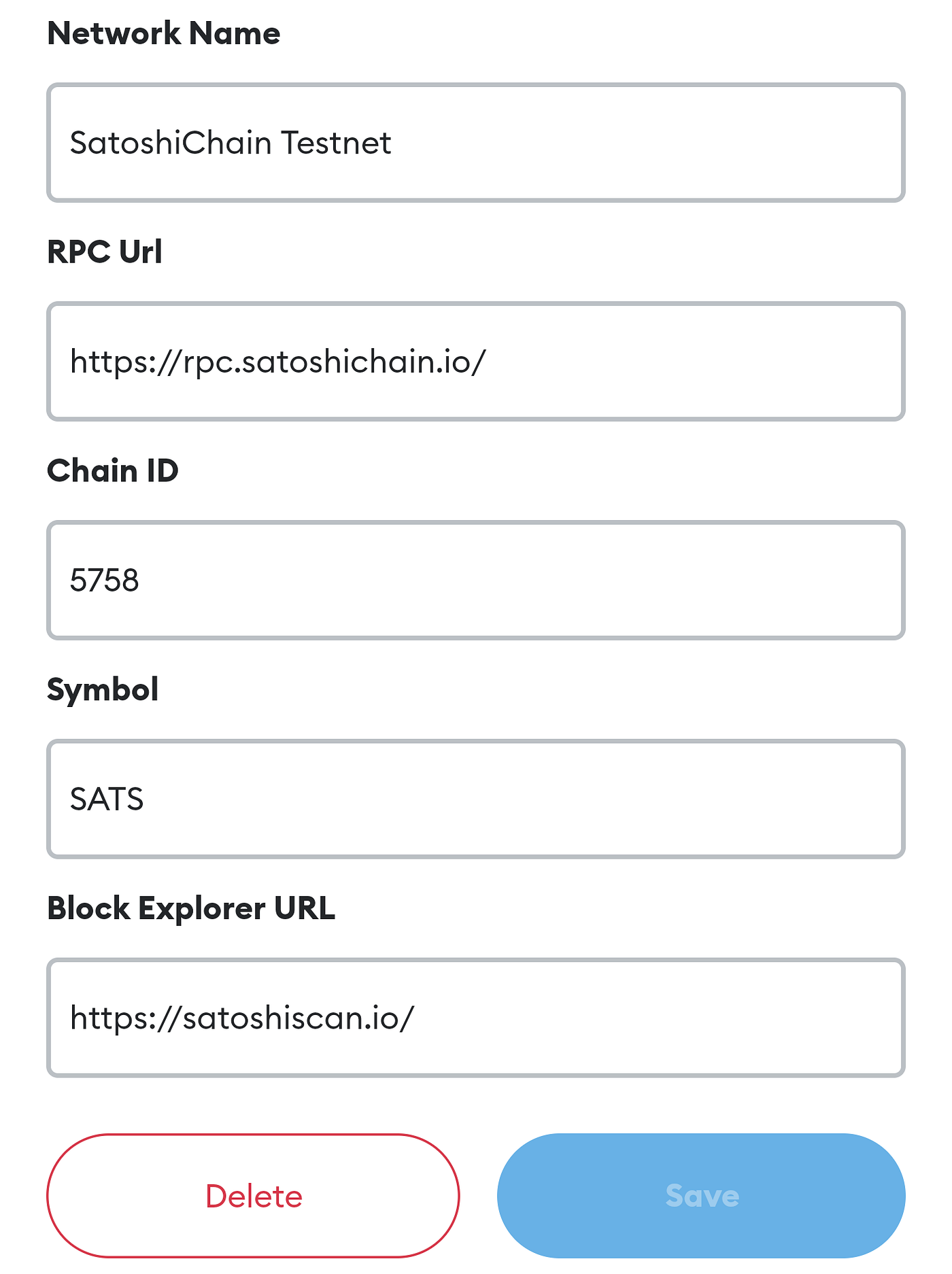
Task: Place cursor in "SatoshiChain Testnet" text
Action: coord(231,143)
